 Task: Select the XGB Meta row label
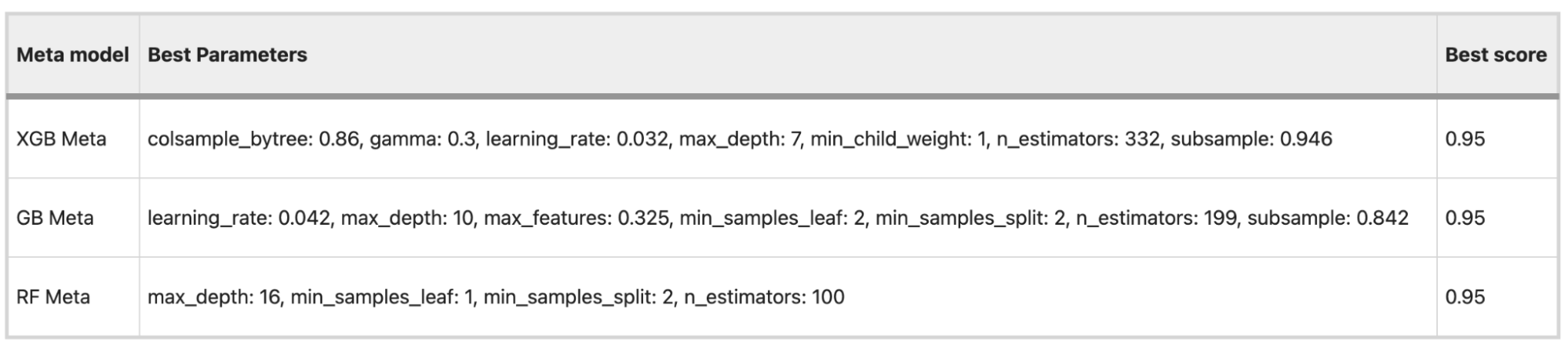[x=61, y=139]
